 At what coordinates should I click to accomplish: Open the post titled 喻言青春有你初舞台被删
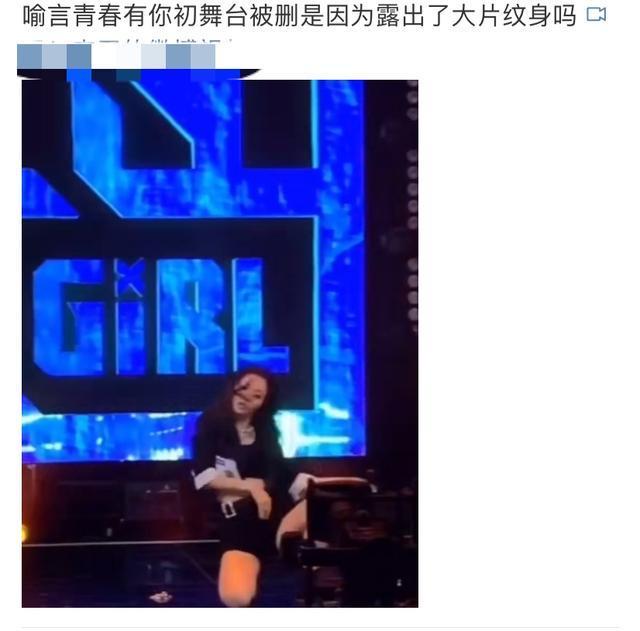[299, 16]
